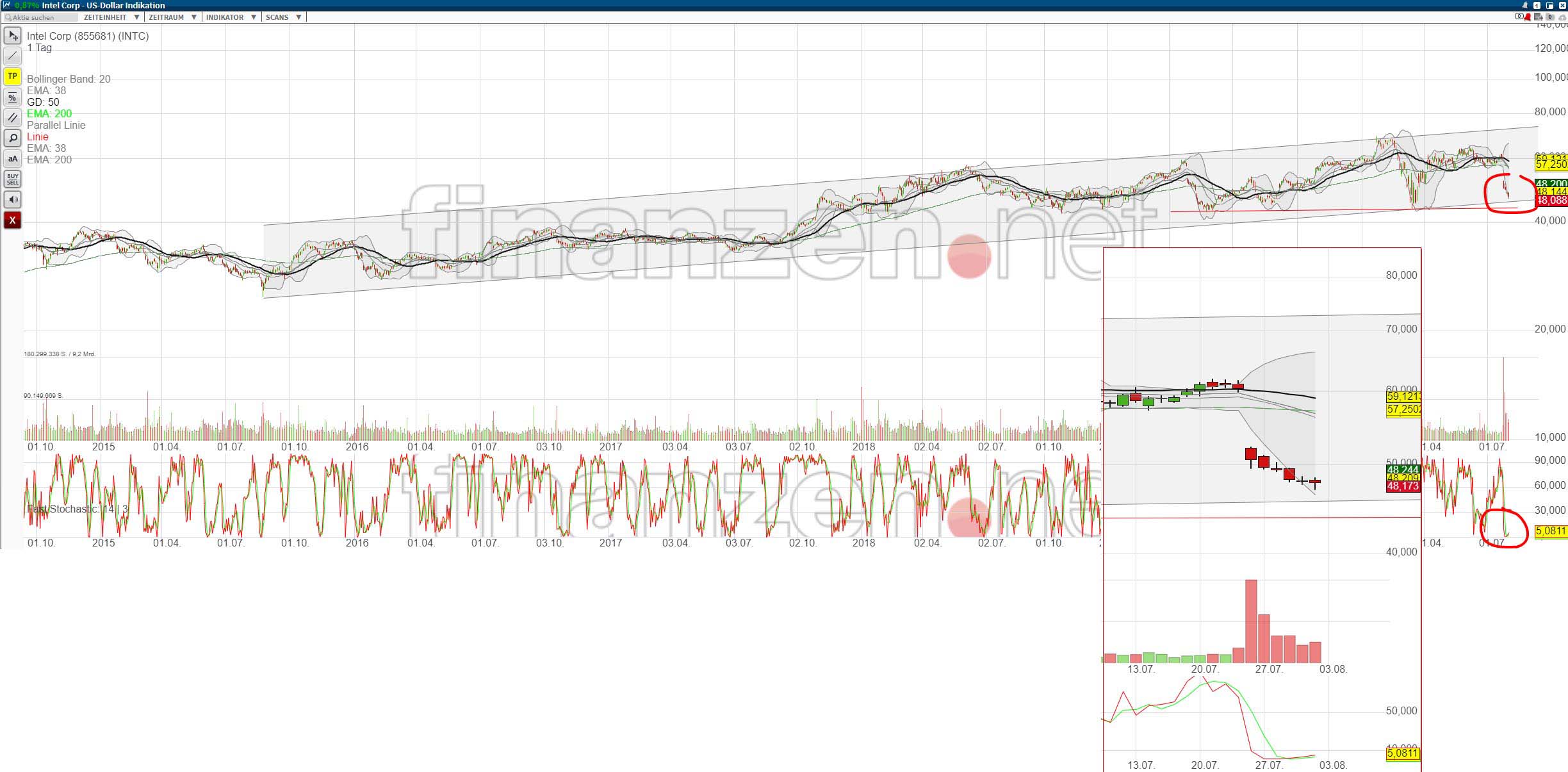Activate the magnifier zoom tool
This screenshot has height=772, width=1568.
(12, 138)
